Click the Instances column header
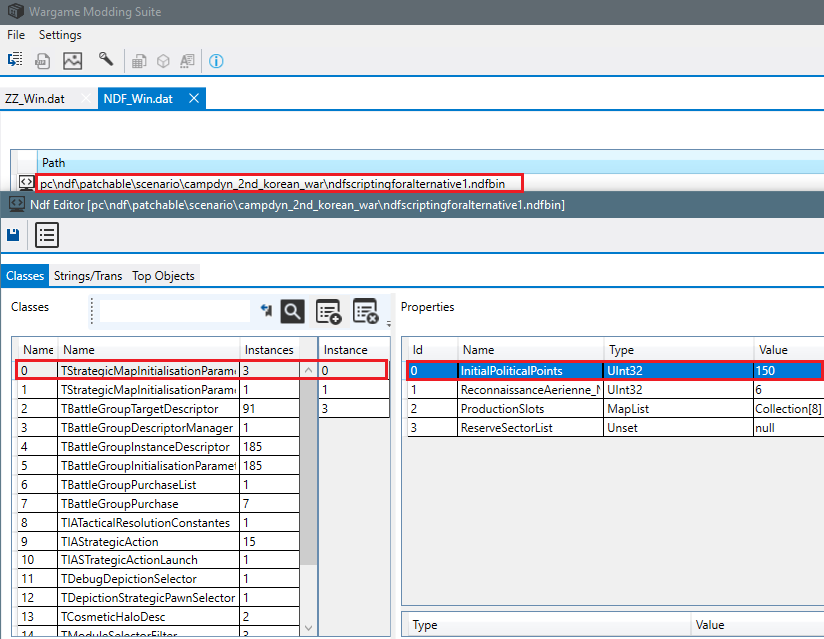 click(x=269, y=350)
